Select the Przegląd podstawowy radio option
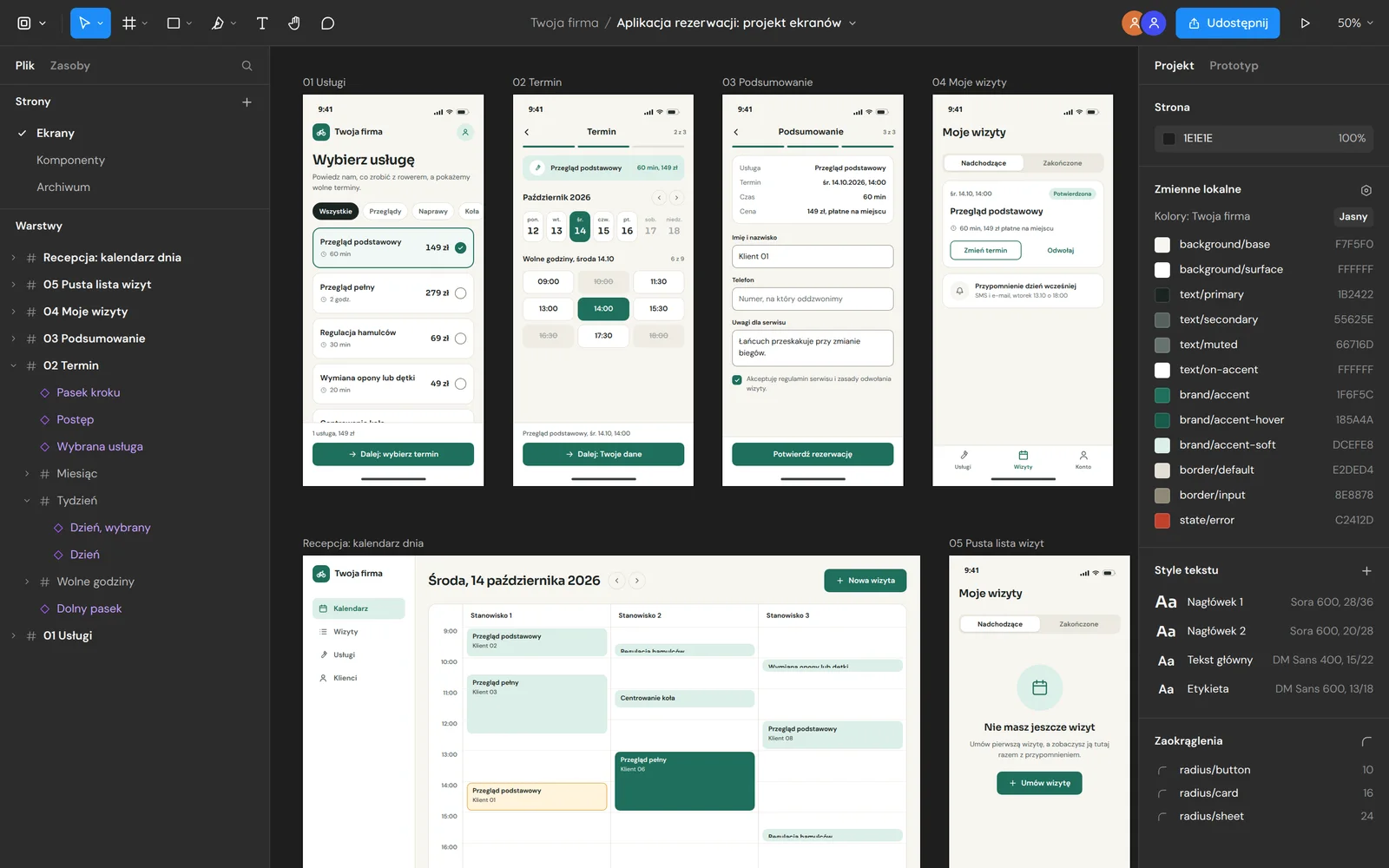Viewport: 1389px width, 868px height. 461,248
